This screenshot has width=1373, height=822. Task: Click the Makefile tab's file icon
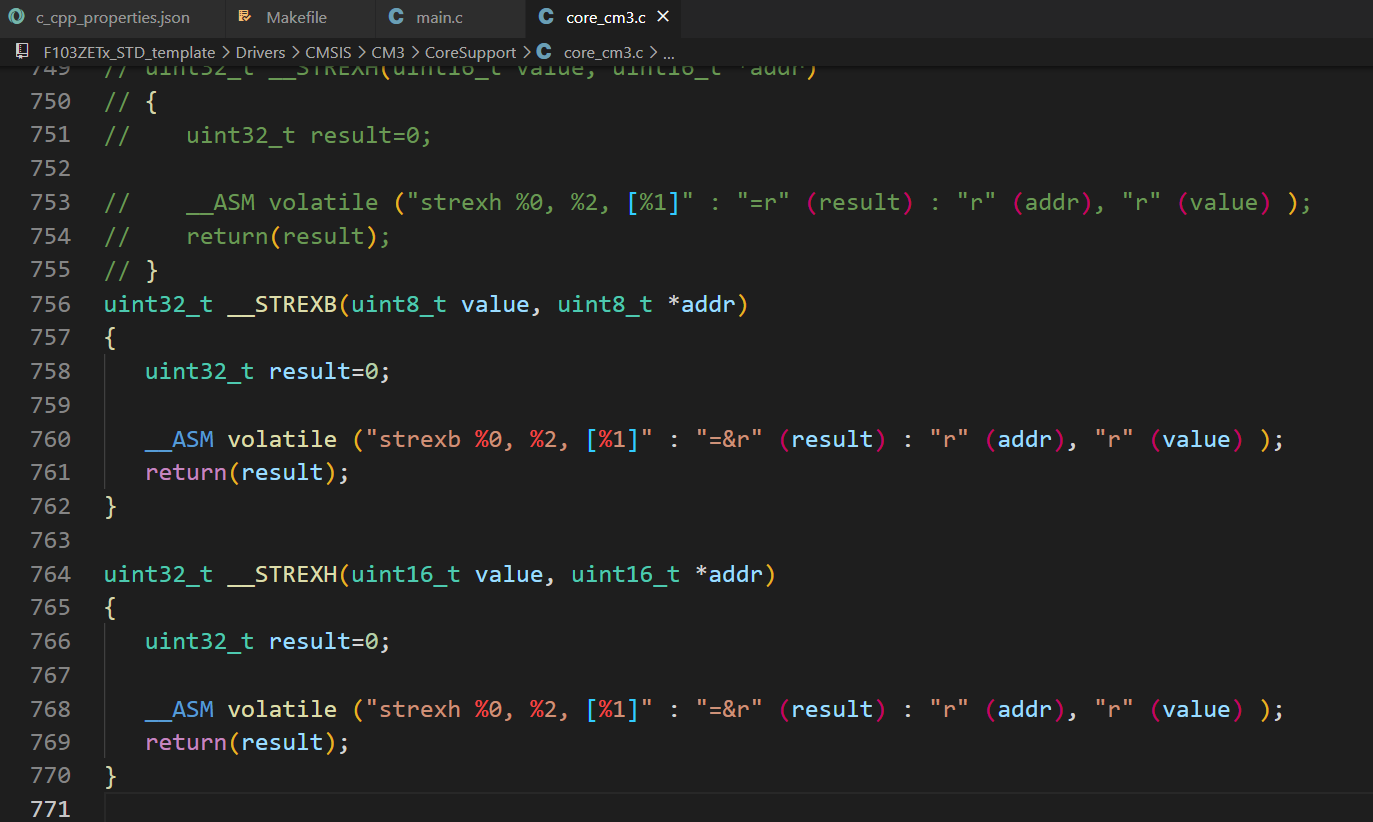coord(244,18)
